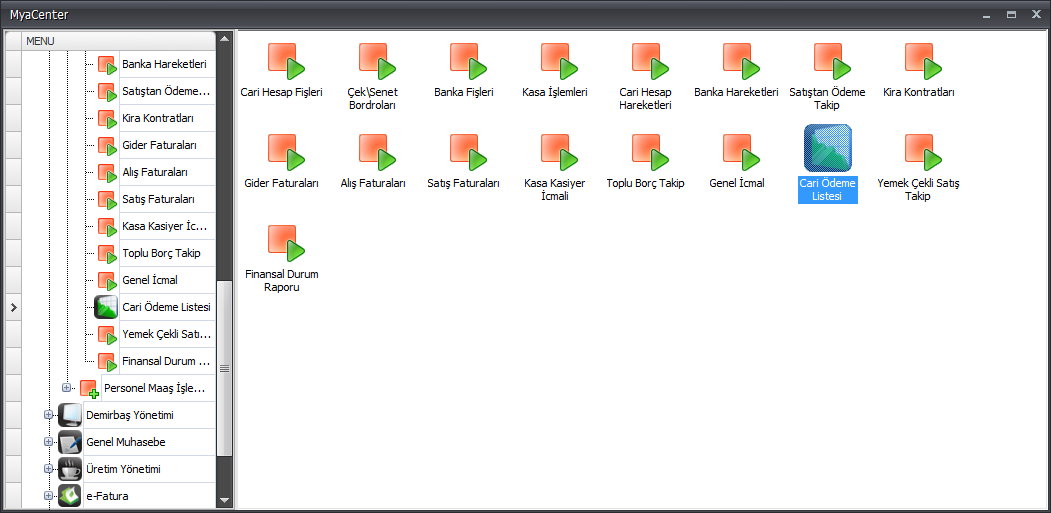This screenshot has width=1051, height=513.
Task: Select e-Fatura tree label
Action: pyautogui.click(x=107, y=496)
